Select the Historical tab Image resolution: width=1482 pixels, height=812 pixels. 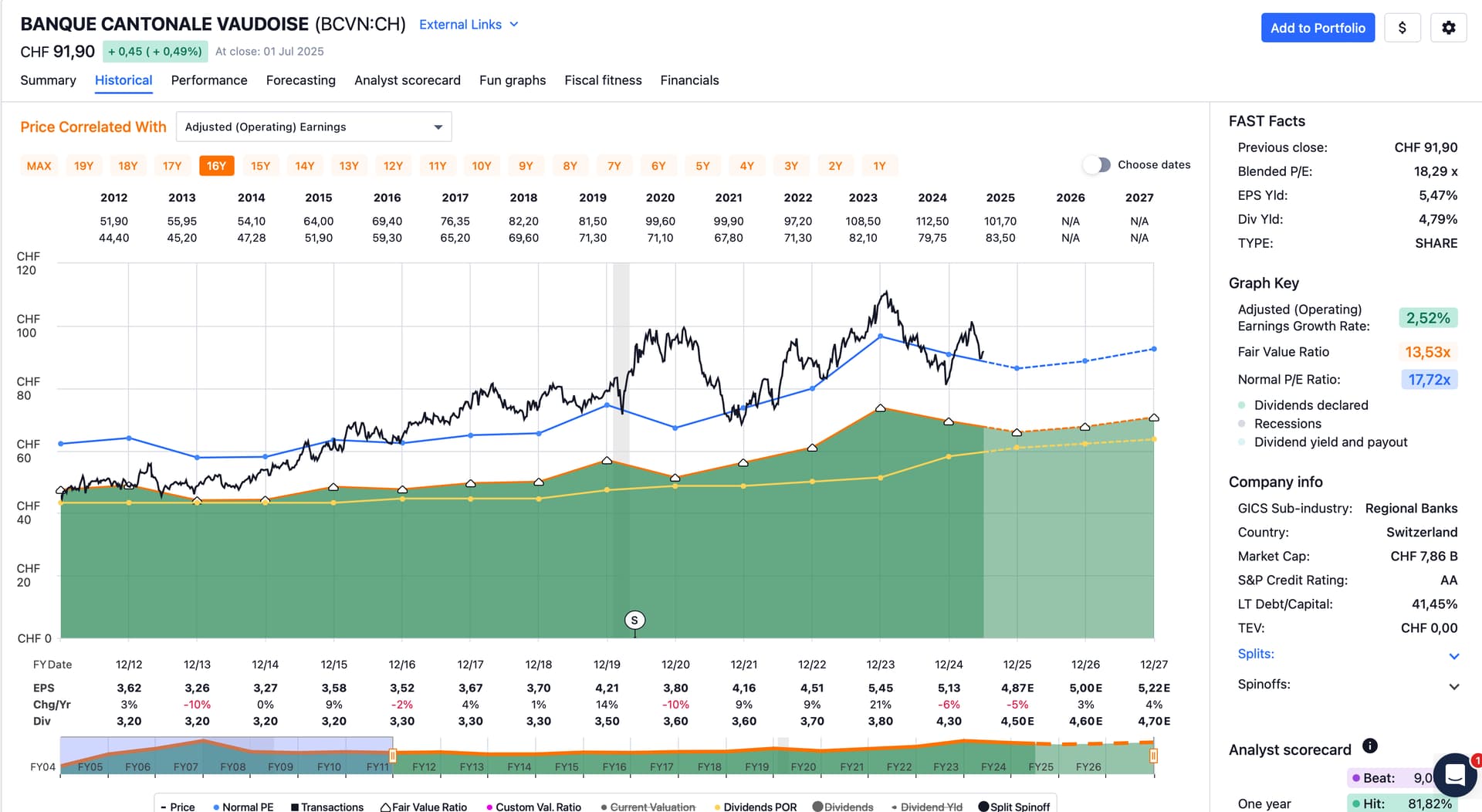click(123, 80)
